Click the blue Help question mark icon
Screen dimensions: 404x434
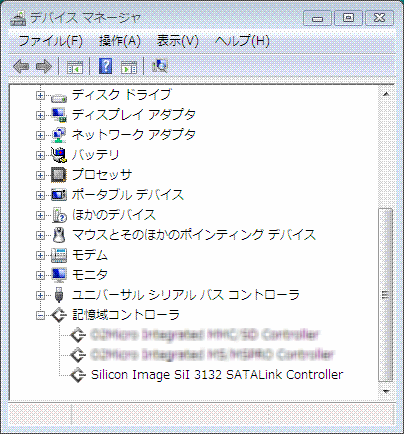[105, 66]
